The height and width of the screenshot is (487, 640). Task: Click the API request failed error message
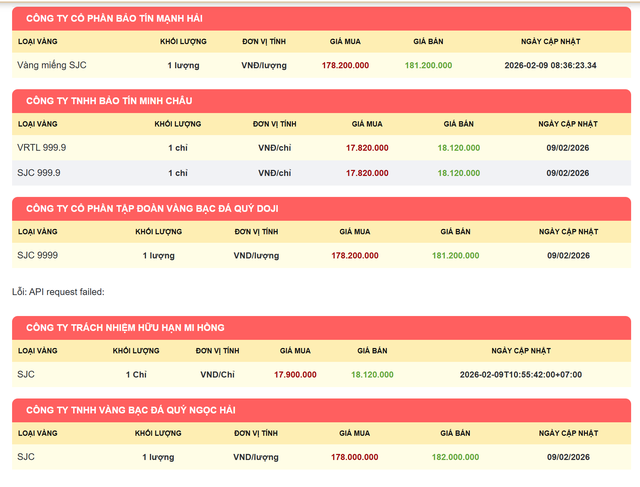58,292
